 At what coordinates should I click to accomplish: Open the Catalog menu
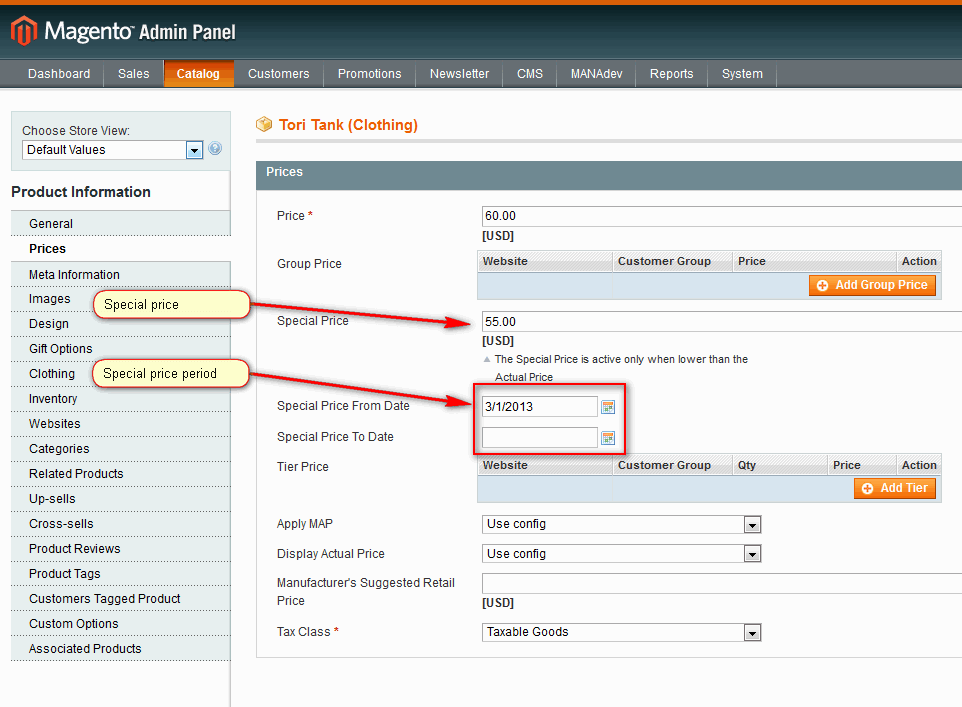coord(198,74)
